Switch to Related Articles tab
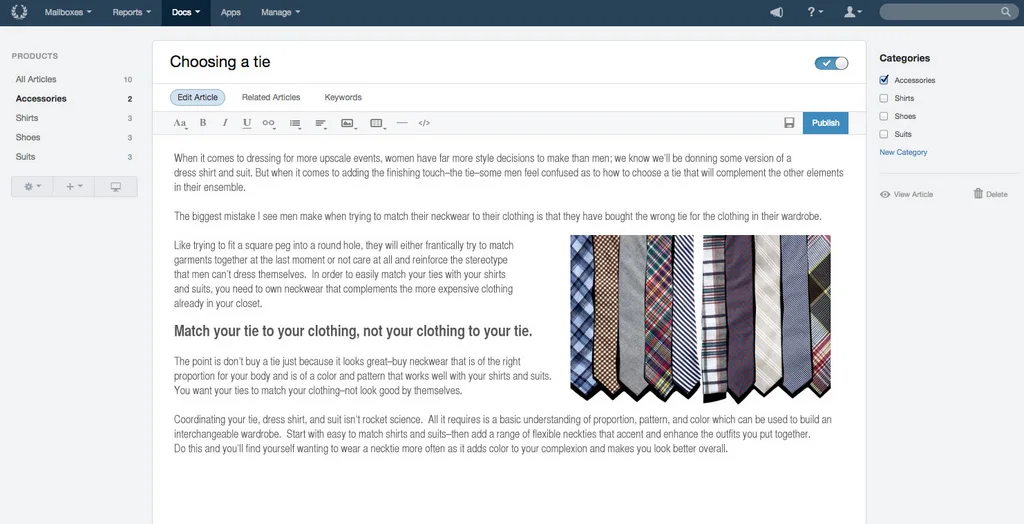Image resolution: width=1024 pixels, height=524 pixels. point(271,97)
